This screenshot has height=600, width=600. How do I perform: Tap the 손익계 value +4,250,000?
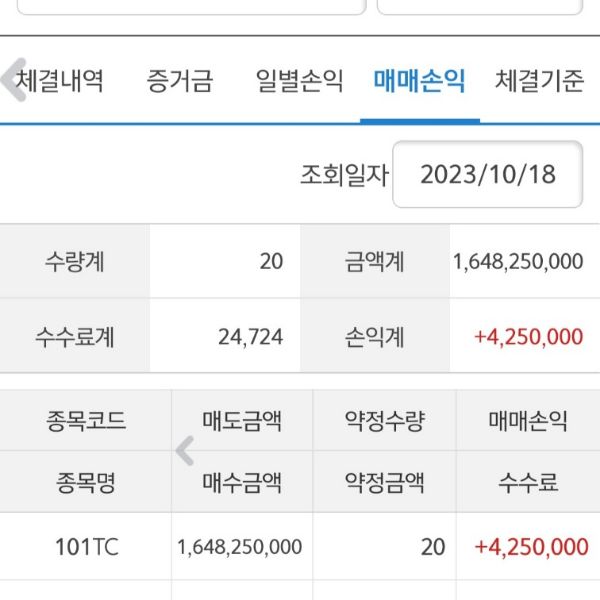click(x=529, y=336)
